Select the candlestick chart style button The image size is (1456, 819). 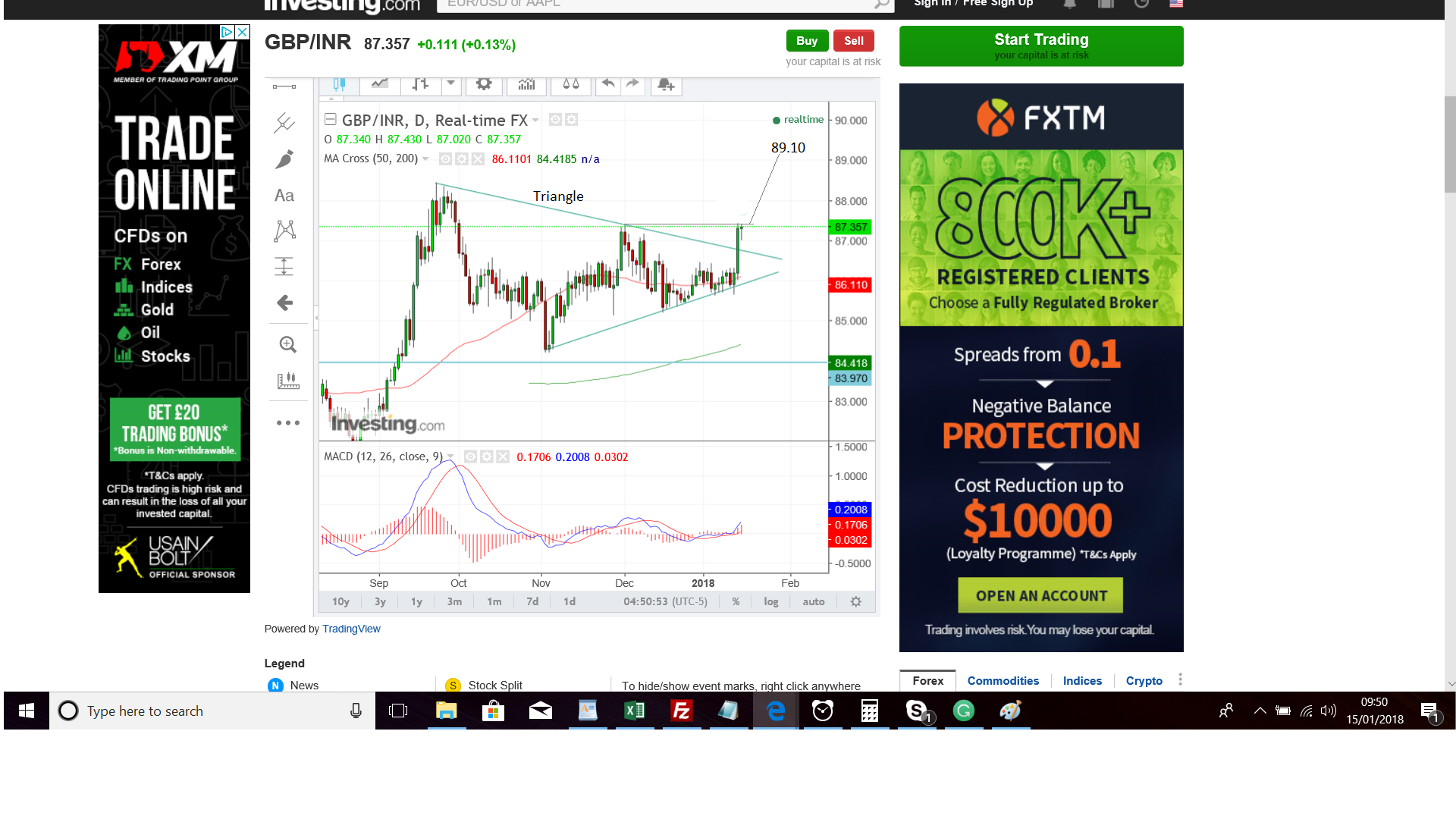[339, 84]
